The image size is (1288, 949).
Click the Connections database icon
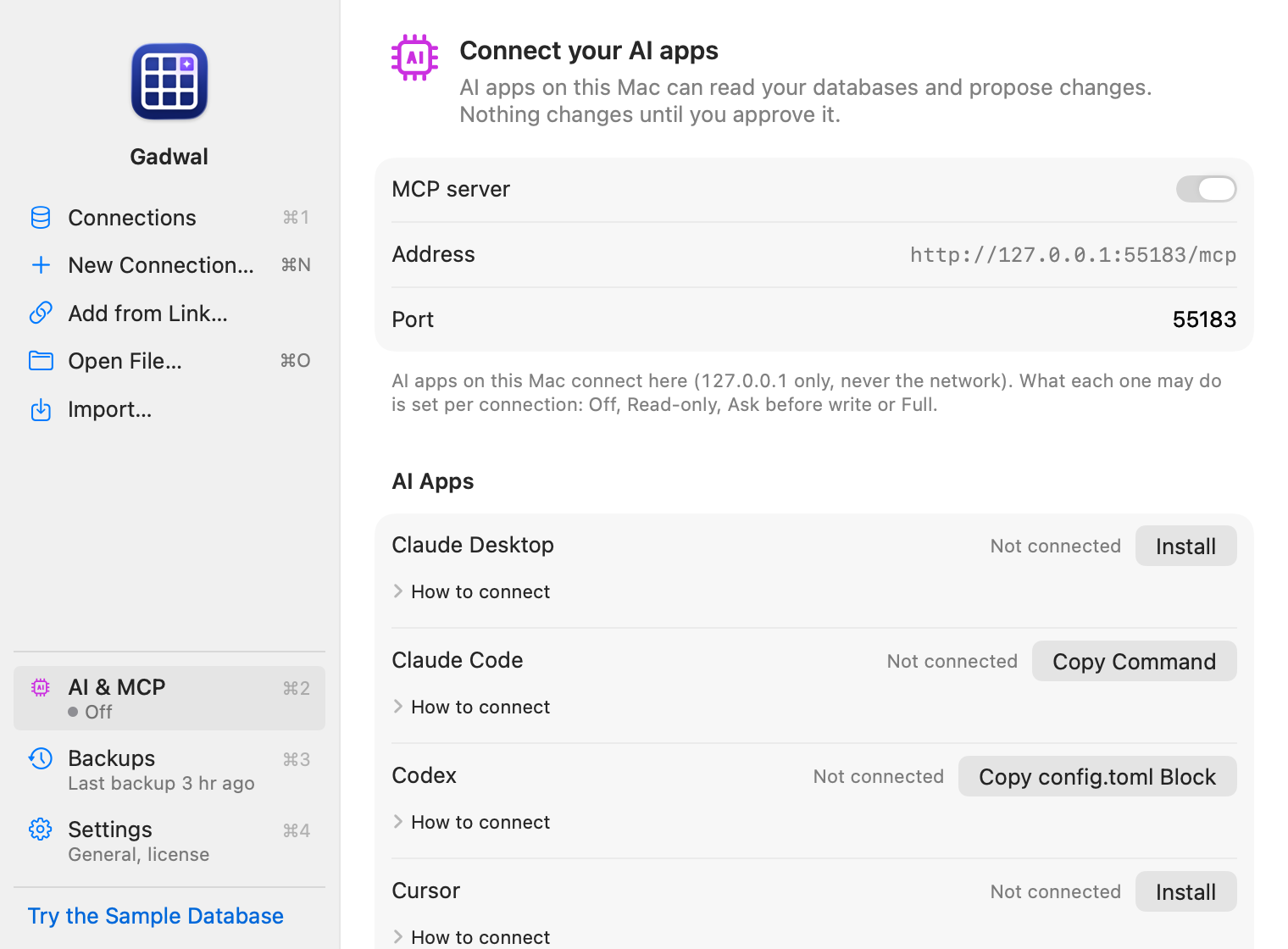coord(41,218)
